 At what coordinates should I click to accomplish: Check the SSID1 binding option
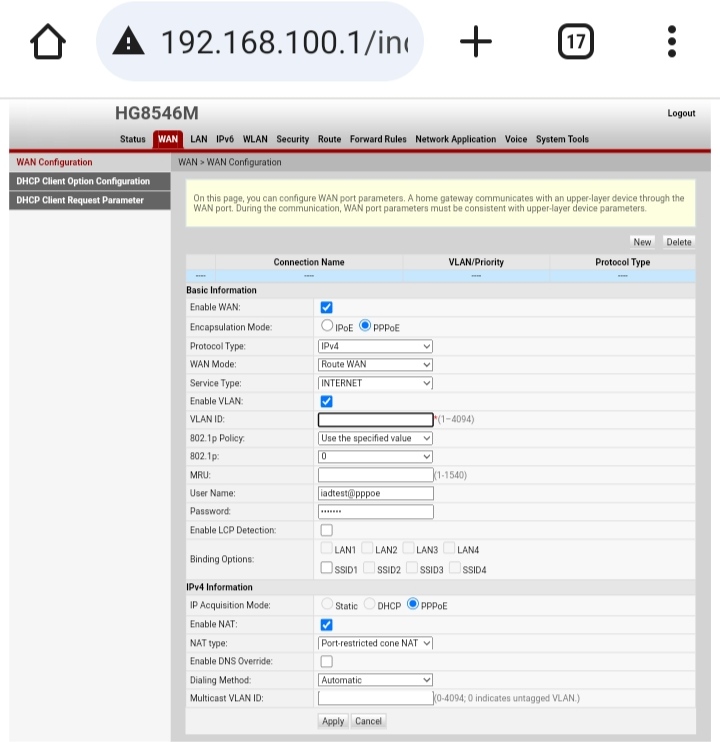(327, 568)
